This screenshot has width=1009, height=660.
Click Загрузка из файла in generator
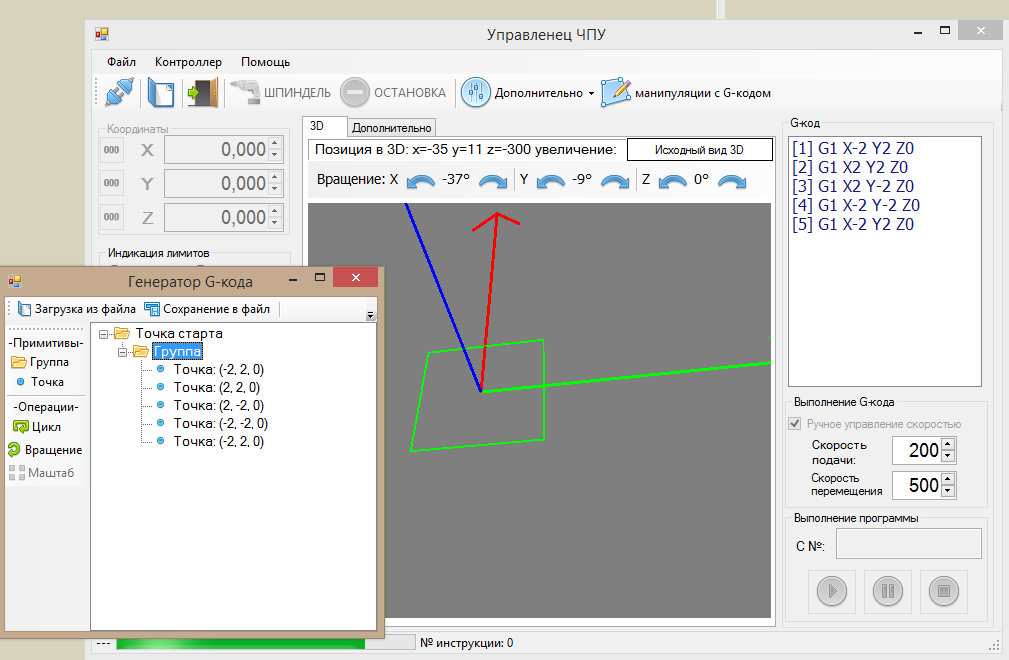pyautogui.click(x=77, y=309)
